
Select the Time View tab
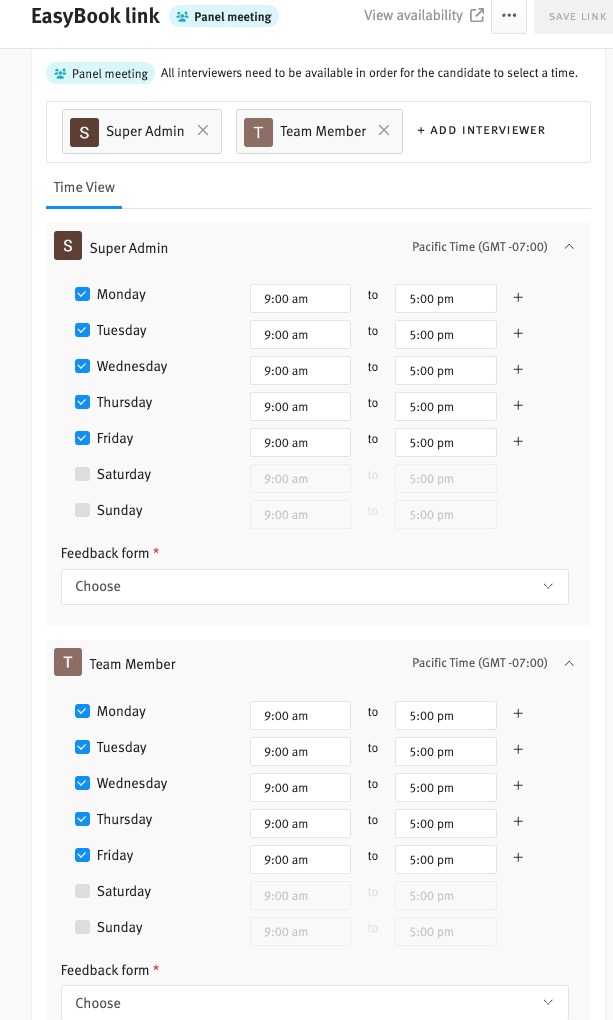click(x=84, y=187)
